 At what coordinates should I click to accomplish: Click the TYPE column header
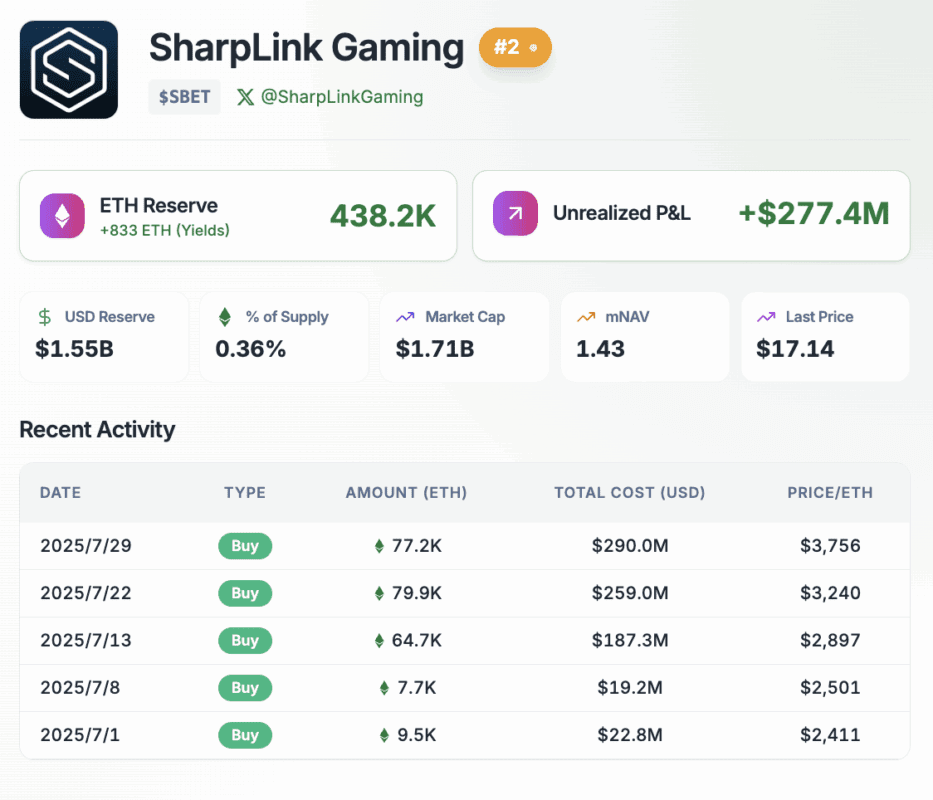pyautogui.click(x=245, y=492)
